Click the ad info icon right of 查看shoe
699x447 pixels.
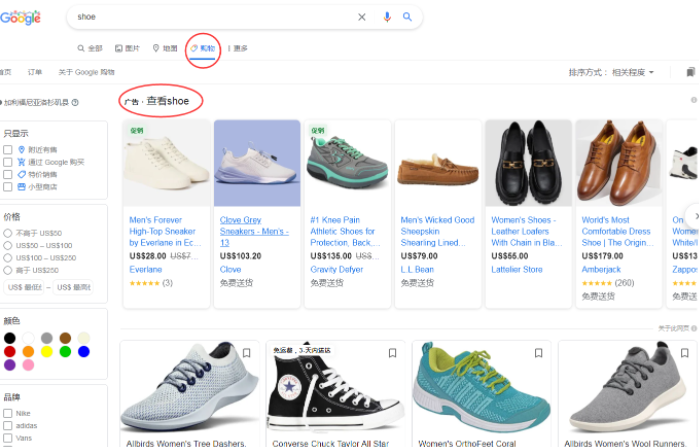(x=694, y=100)
